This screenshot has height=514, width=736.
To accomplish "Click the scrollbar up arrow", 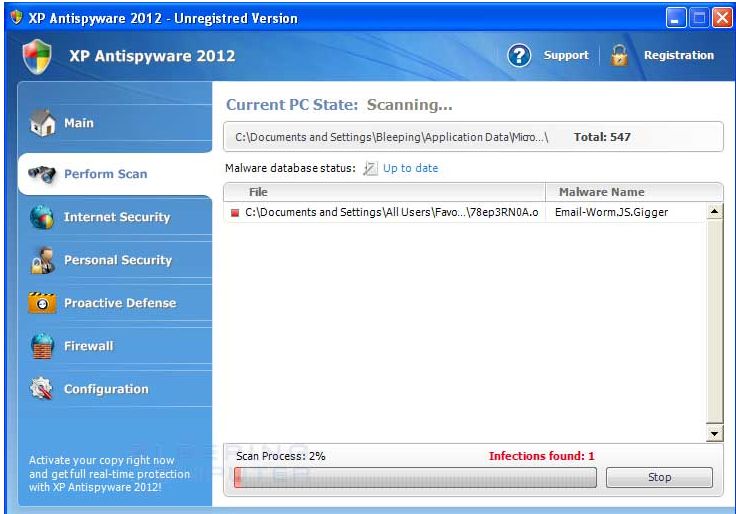I will point(714,212).
